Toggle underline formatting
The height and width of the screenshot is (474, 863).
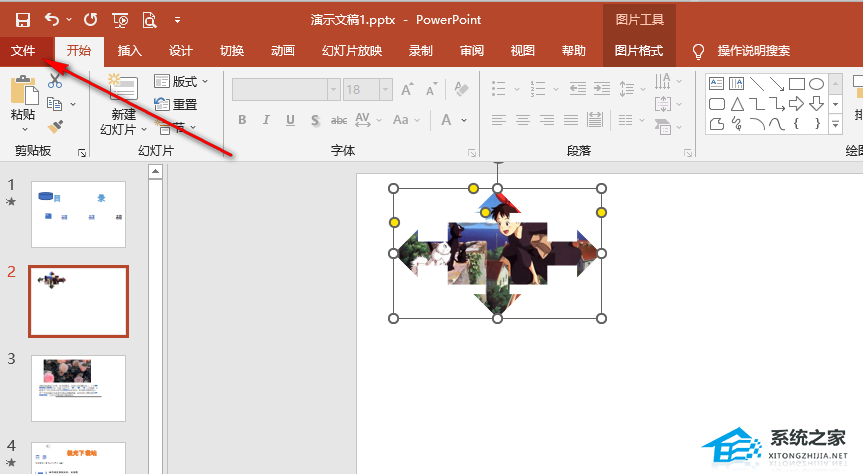pos(291,120)
